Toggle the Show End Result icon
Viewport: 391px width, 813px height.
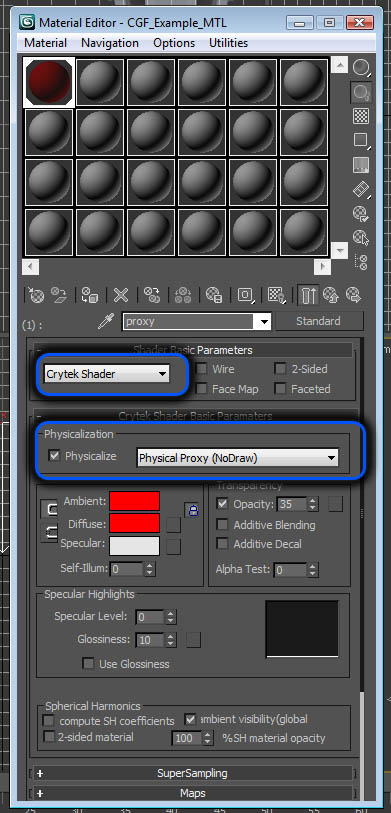(308, 296)
